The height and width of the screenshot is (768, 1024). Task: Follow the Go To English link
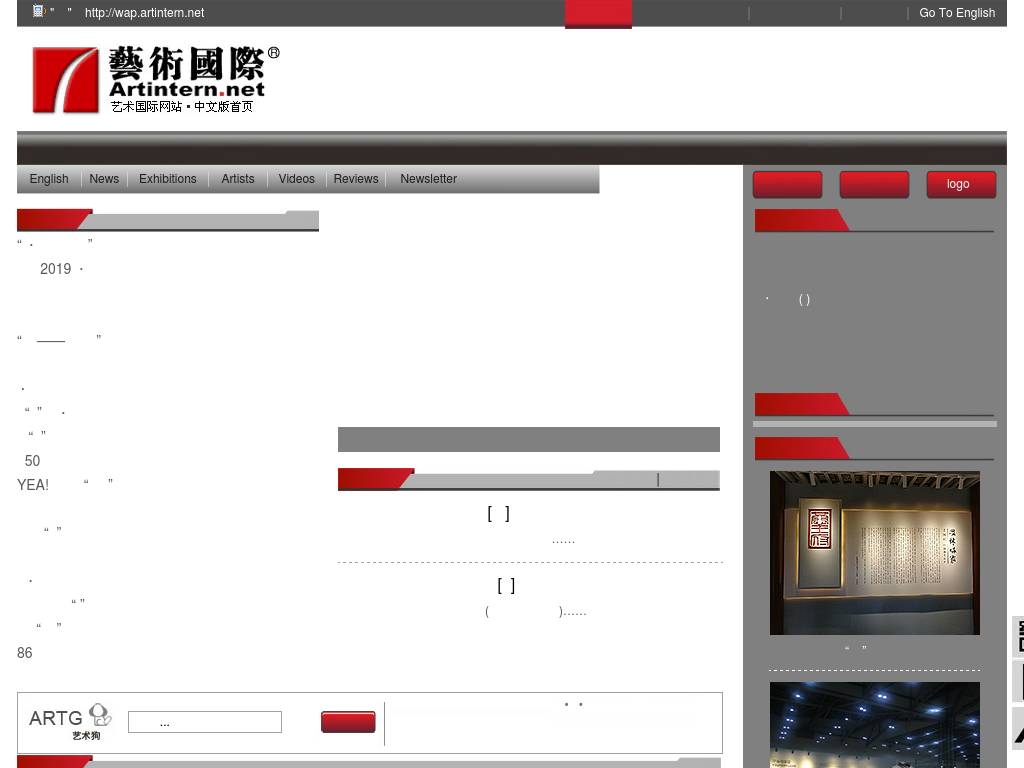(x=957, y=13)
